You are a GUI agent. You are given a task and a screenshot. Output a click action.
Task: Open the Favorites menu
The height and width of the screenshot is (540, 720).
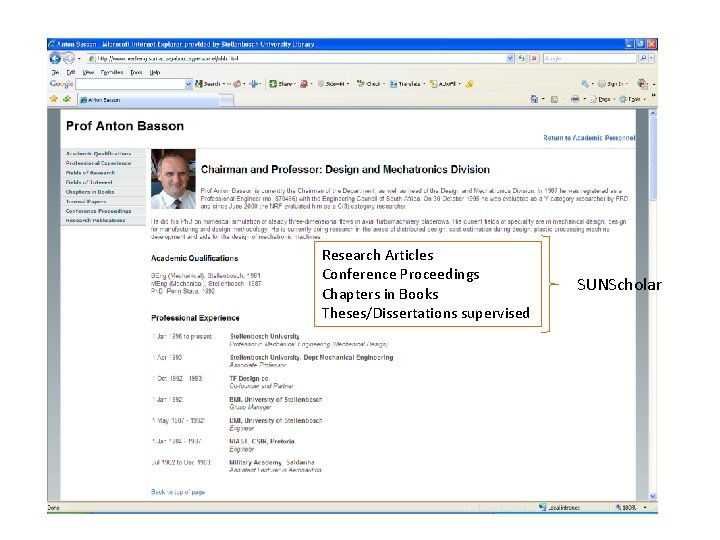[112, 72]
